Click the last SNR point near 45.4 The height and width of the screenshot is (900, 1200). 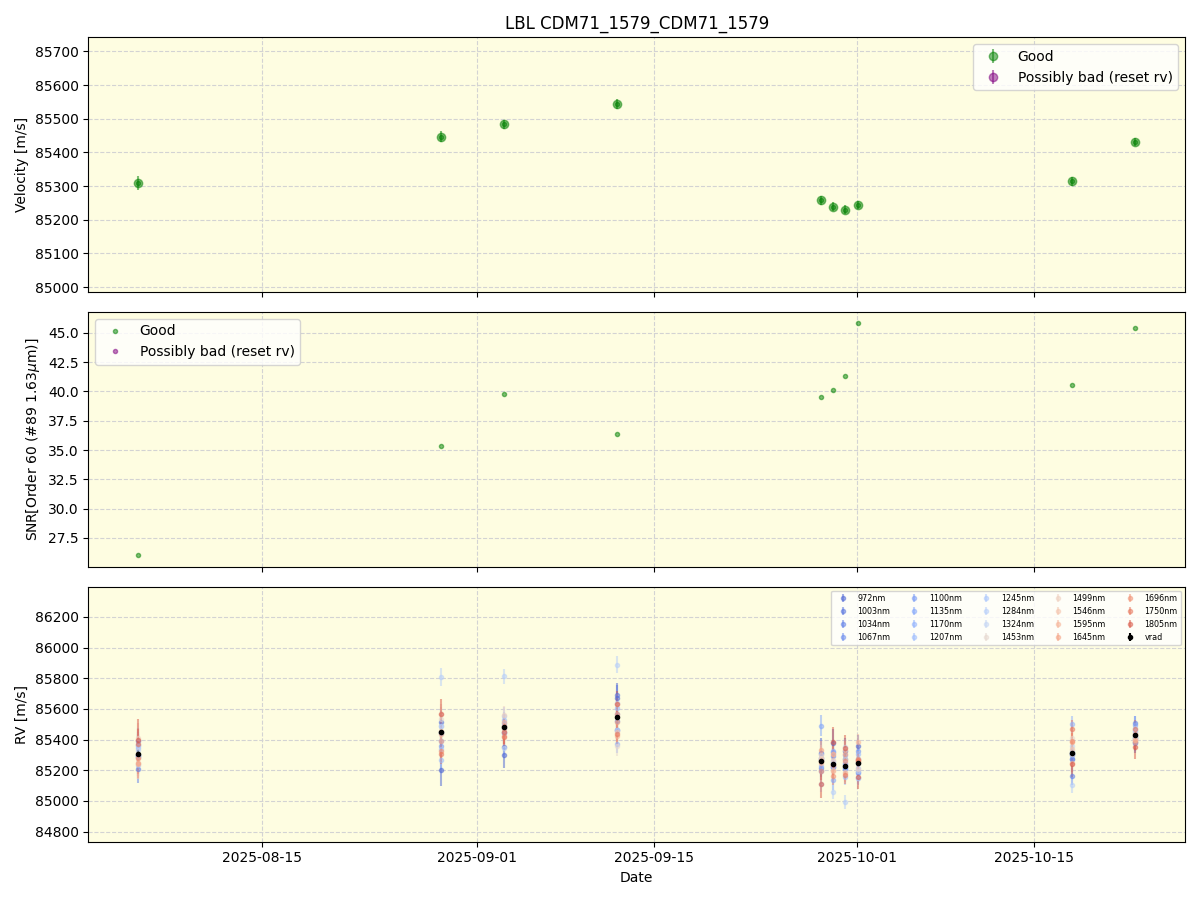click(x=1135, y=328)
